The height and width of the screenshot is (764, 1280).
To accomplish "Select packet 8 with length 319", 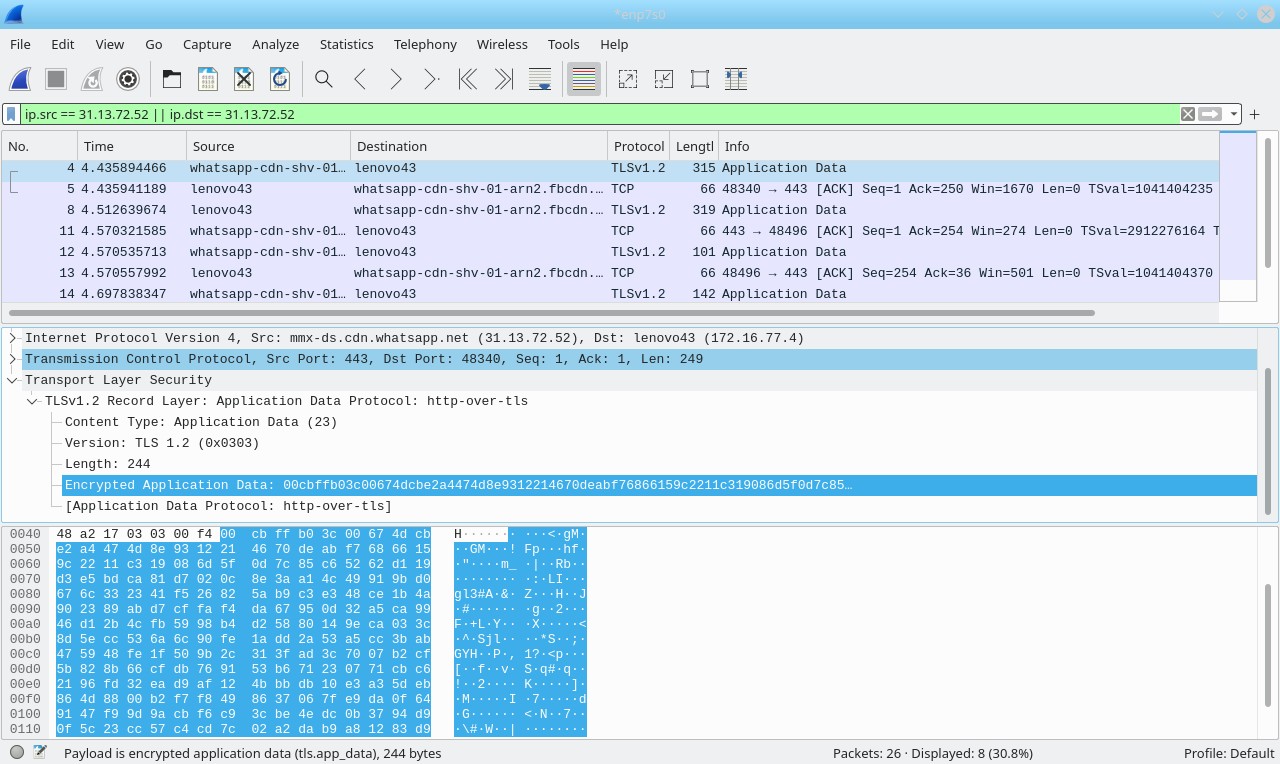I will tap(610, 210).
